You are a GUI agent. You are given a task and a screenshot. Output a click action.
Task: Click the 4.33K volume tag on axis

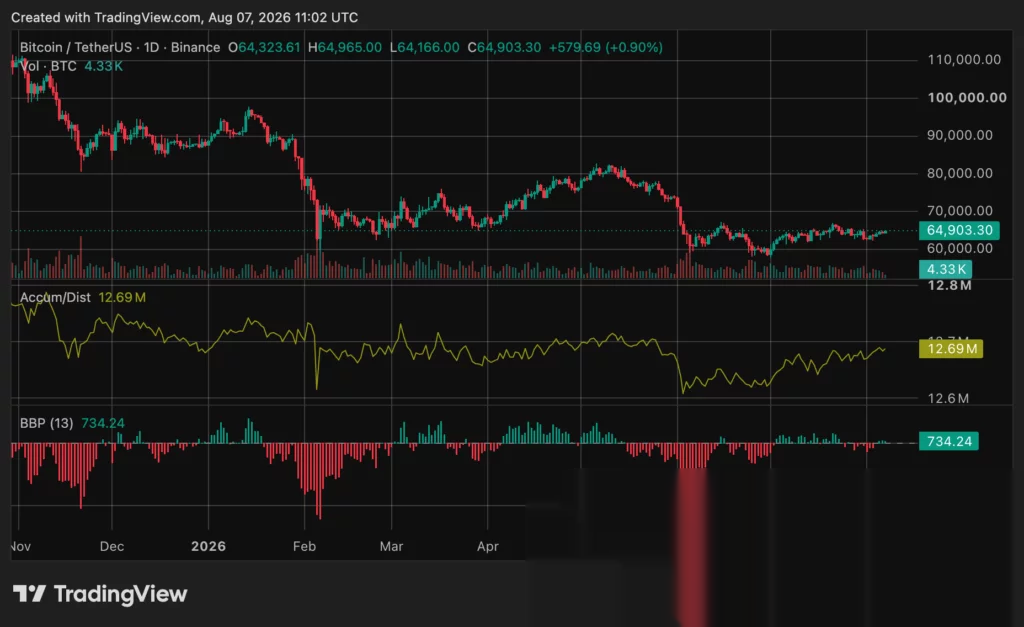(x=946, y=269)
